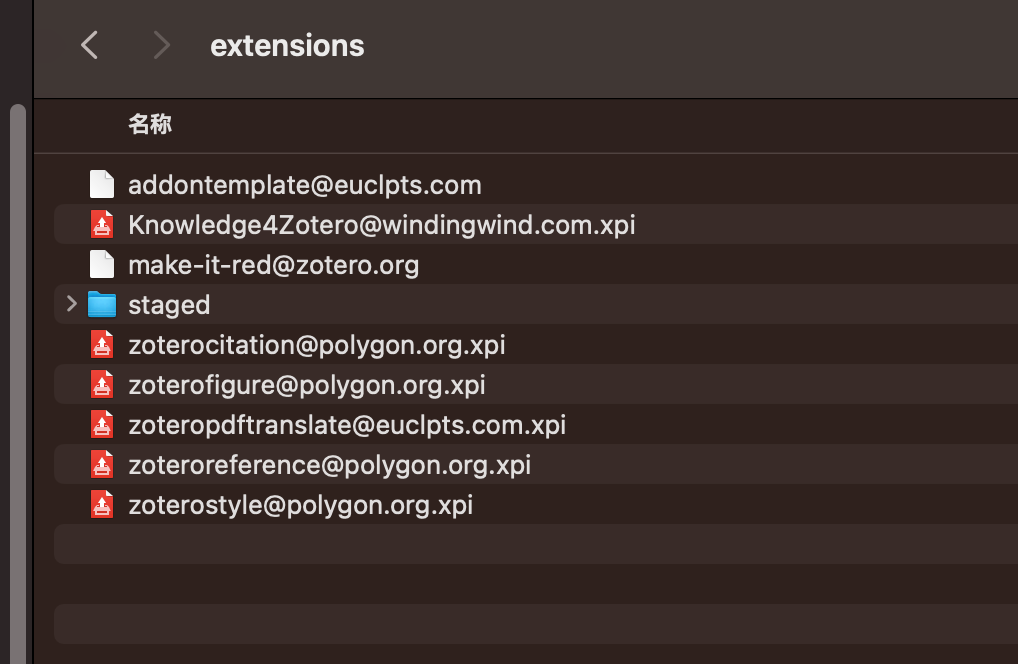
Task: Select the make-it-red@zotero.org file name
Action: 273,265
